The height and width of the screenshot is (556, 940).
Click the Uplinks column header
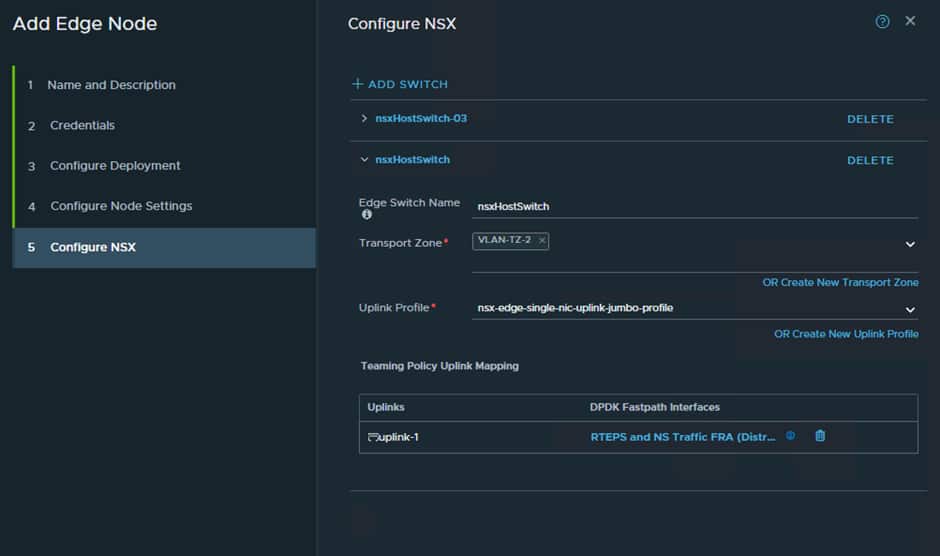click(x=385, y=407)
